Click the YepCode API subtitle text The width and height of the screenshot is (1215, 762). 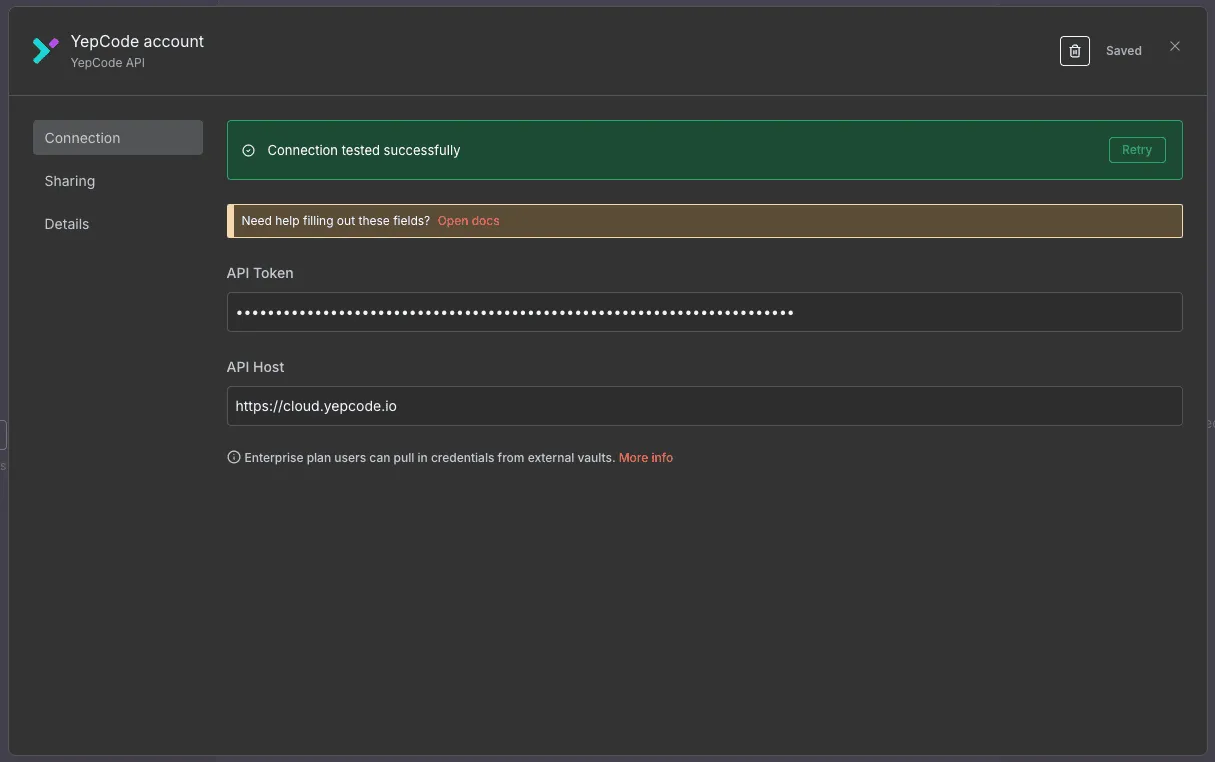pos(107,63)
